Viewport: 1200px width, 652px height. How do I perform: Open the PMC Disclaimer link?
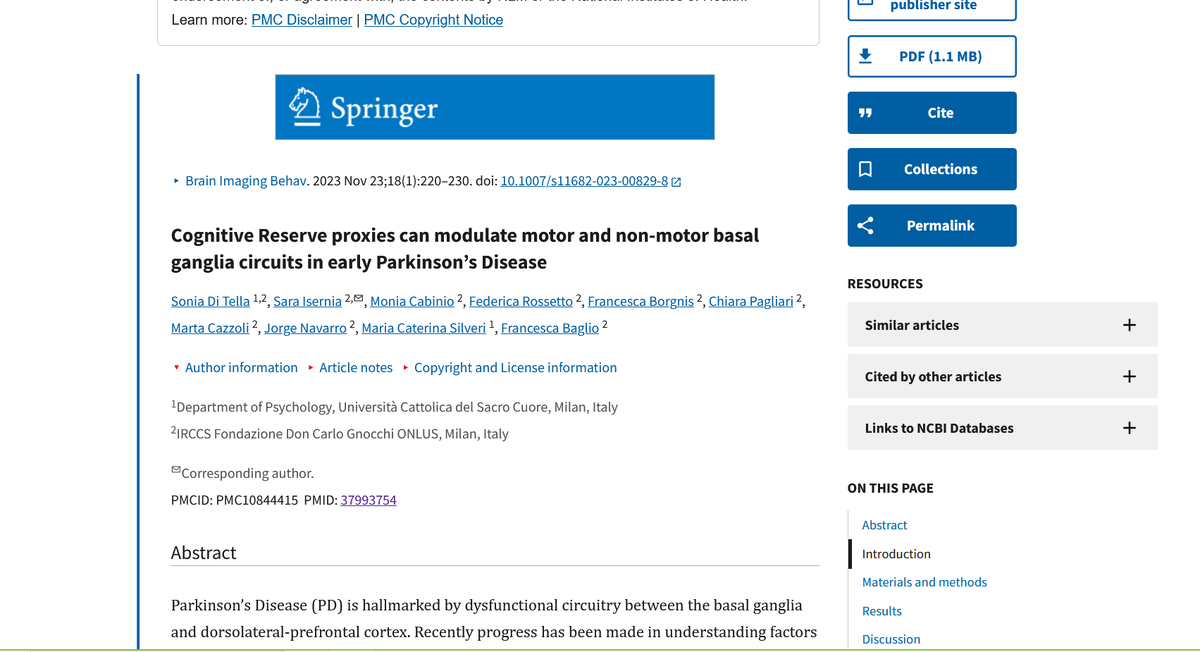[x=302, y=20]
